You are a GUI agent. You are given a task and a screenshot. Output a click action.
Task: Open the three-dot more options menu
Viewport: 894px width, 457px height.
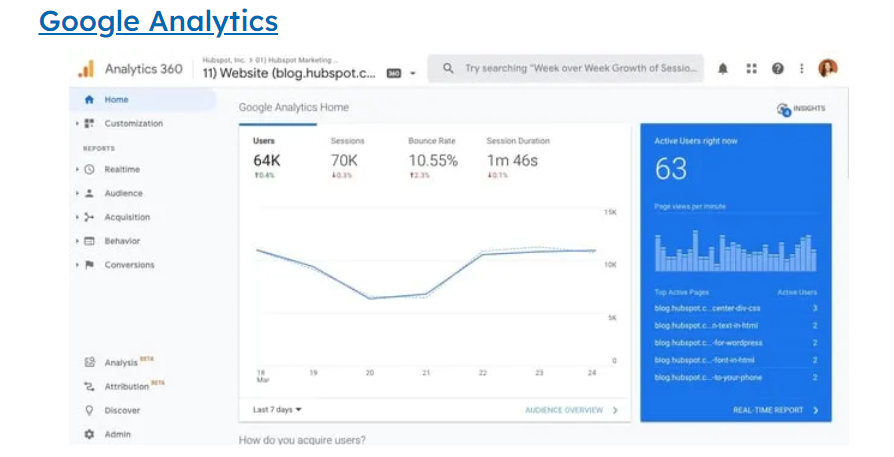click(802, 69)
